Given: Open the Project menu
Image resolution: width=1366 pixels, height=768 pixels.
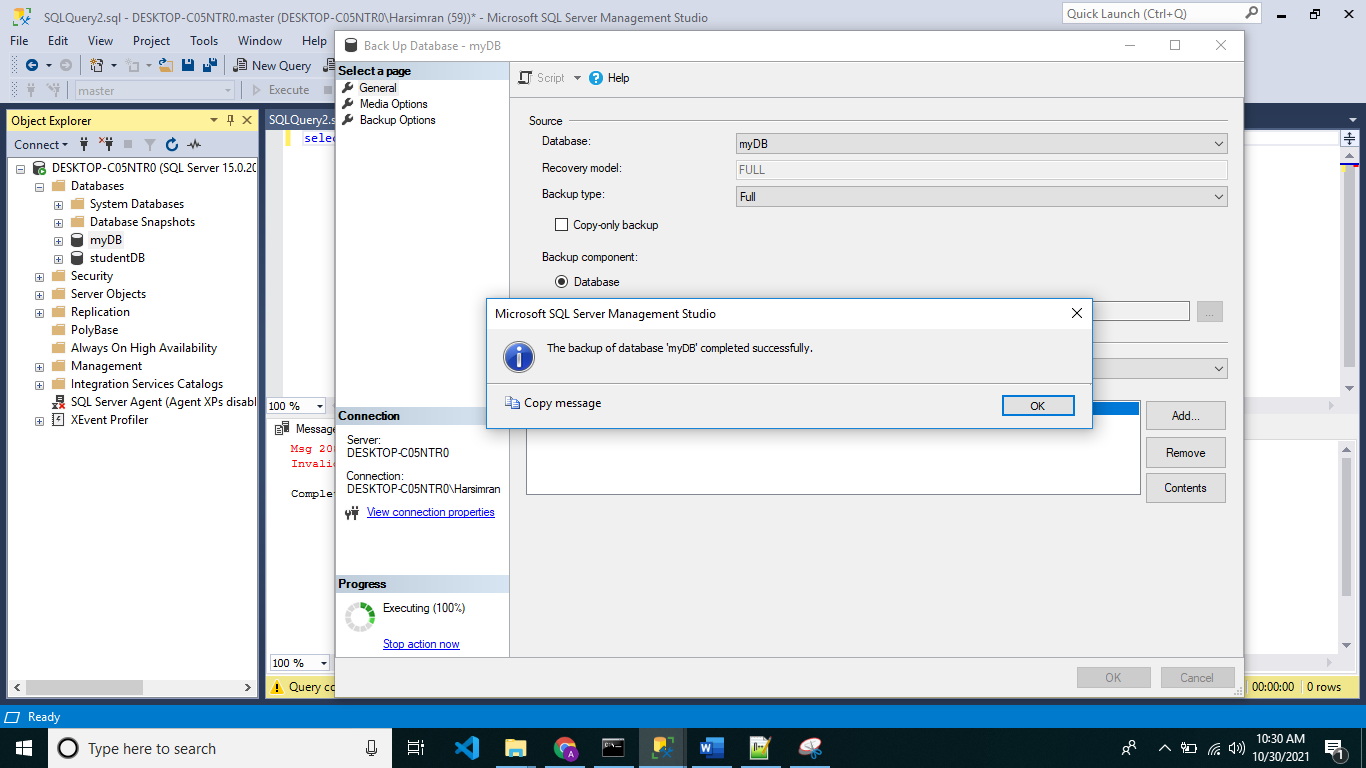Looking at the screenshot, I should tap(151, 41).
